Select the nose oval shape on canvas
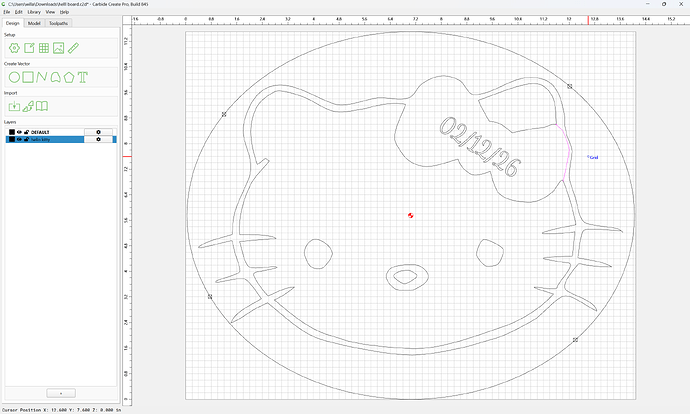Screen dimensions: 690x414 coord(407,278)
